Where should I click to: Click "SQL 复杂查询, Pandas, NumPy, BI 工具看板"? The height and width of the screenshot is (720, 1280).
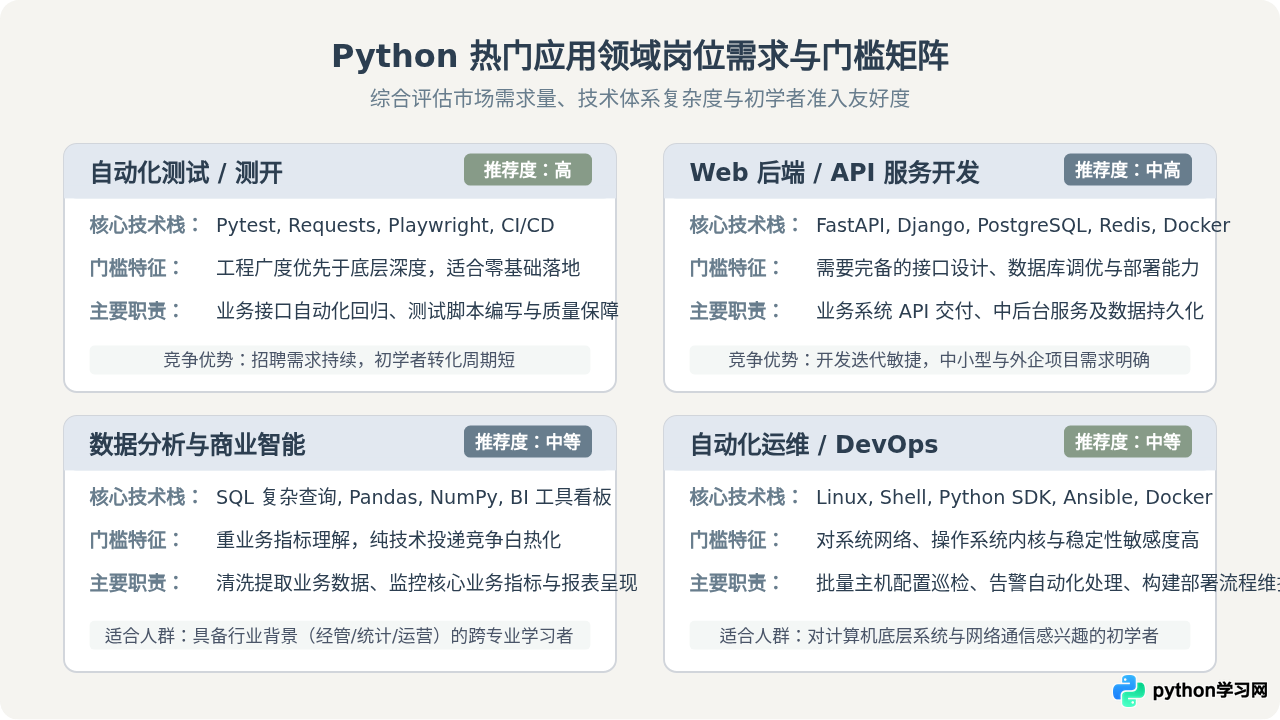tap(414, 498)
